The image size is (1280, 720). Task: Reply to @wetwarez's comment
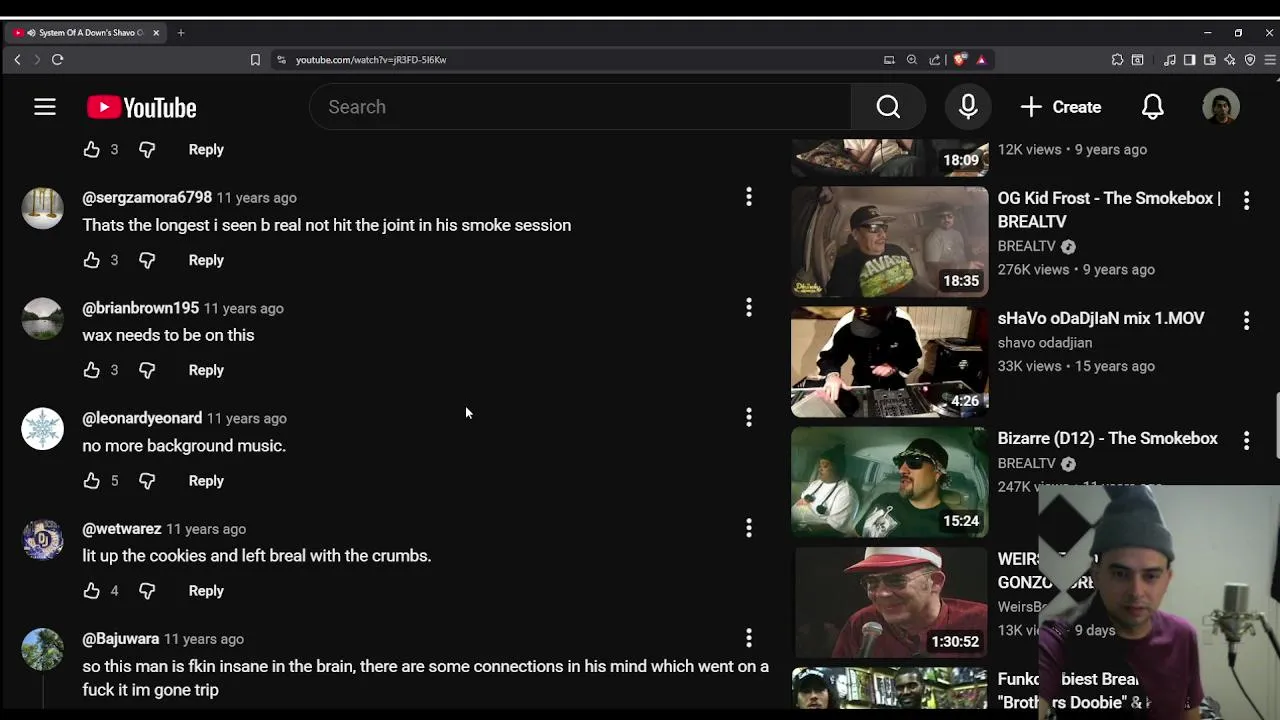[206, 591]
